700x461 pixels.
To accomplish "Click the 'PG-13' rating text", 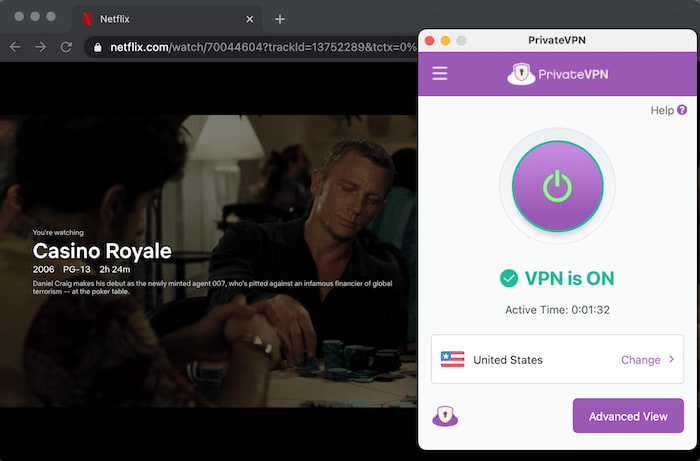I will [77, 270].
